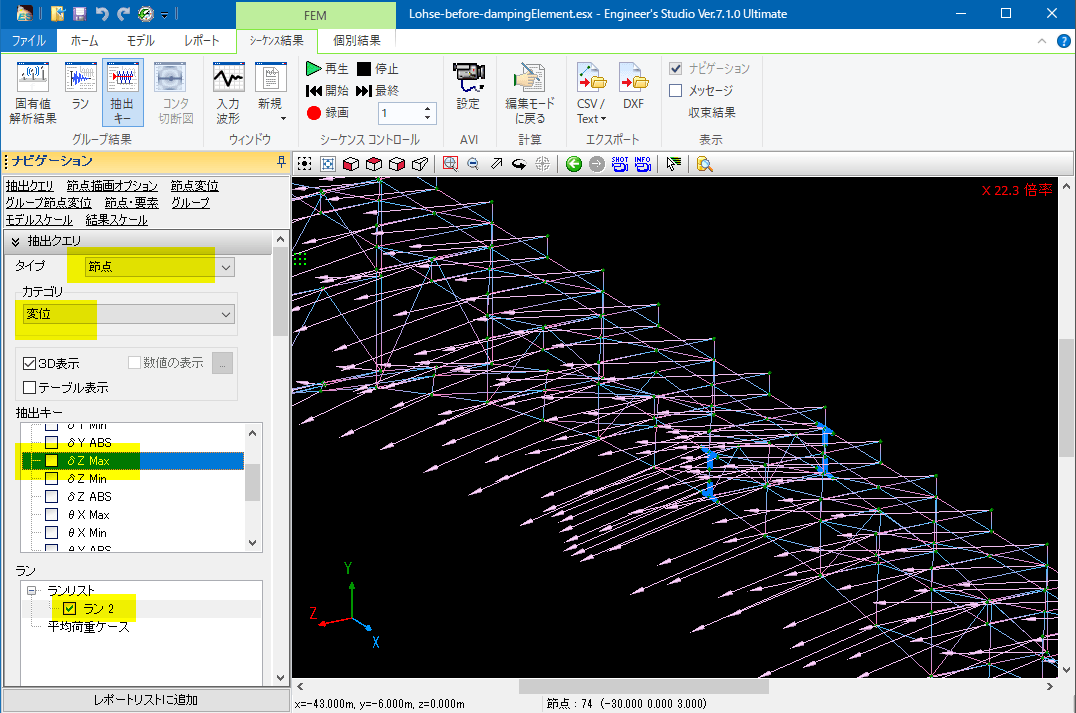Click the zoom-out magnifier in view toolbar
The width and height of the screenshot is (1076, 713).
(x=472, y=164)
